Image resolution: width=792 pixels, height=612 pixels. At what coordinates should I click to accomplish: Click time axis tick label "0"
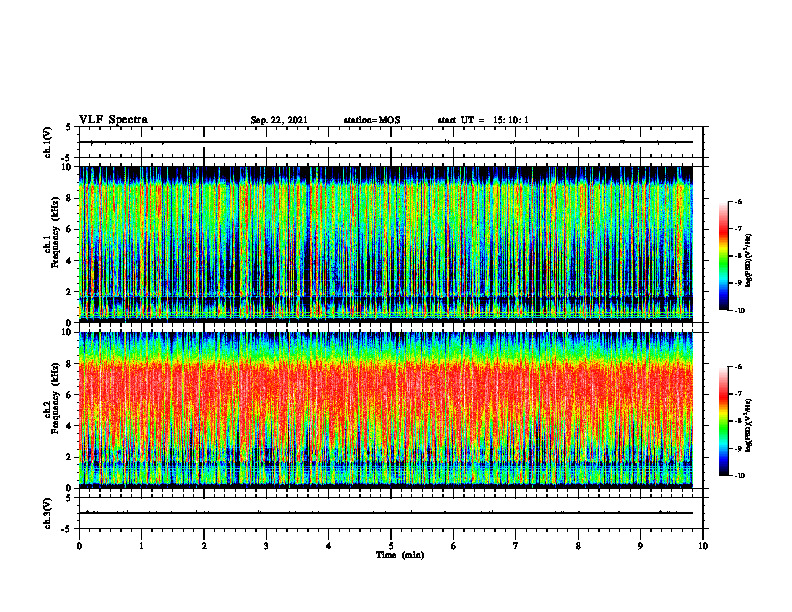79,546
